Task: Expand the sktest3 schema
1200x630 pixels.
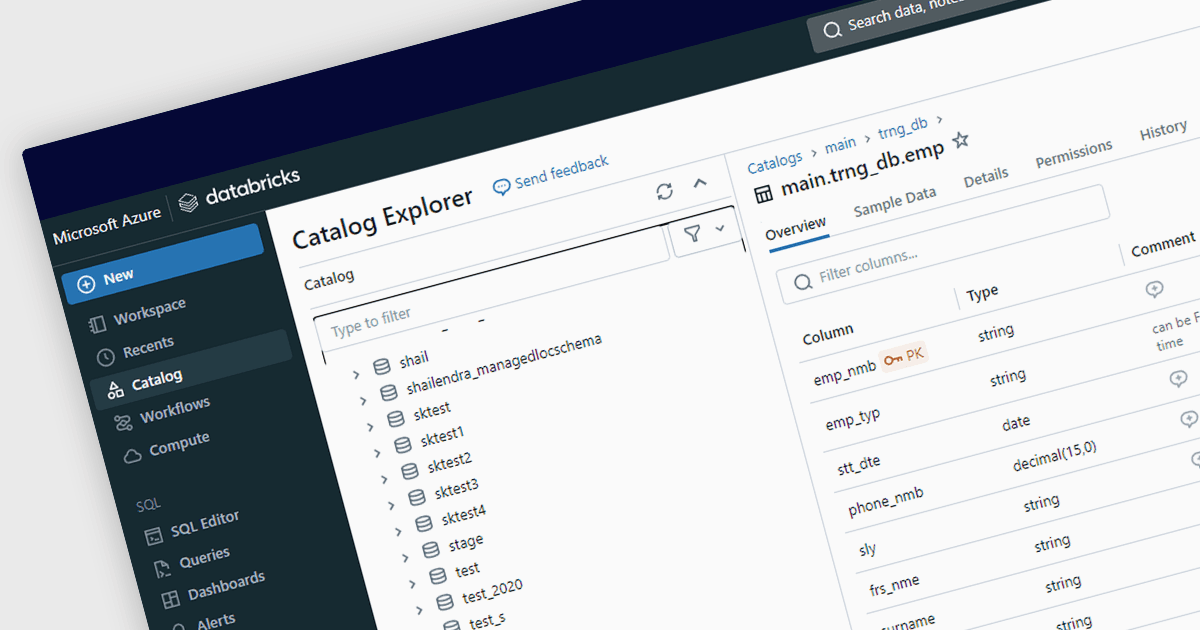Action: (391, 505)
